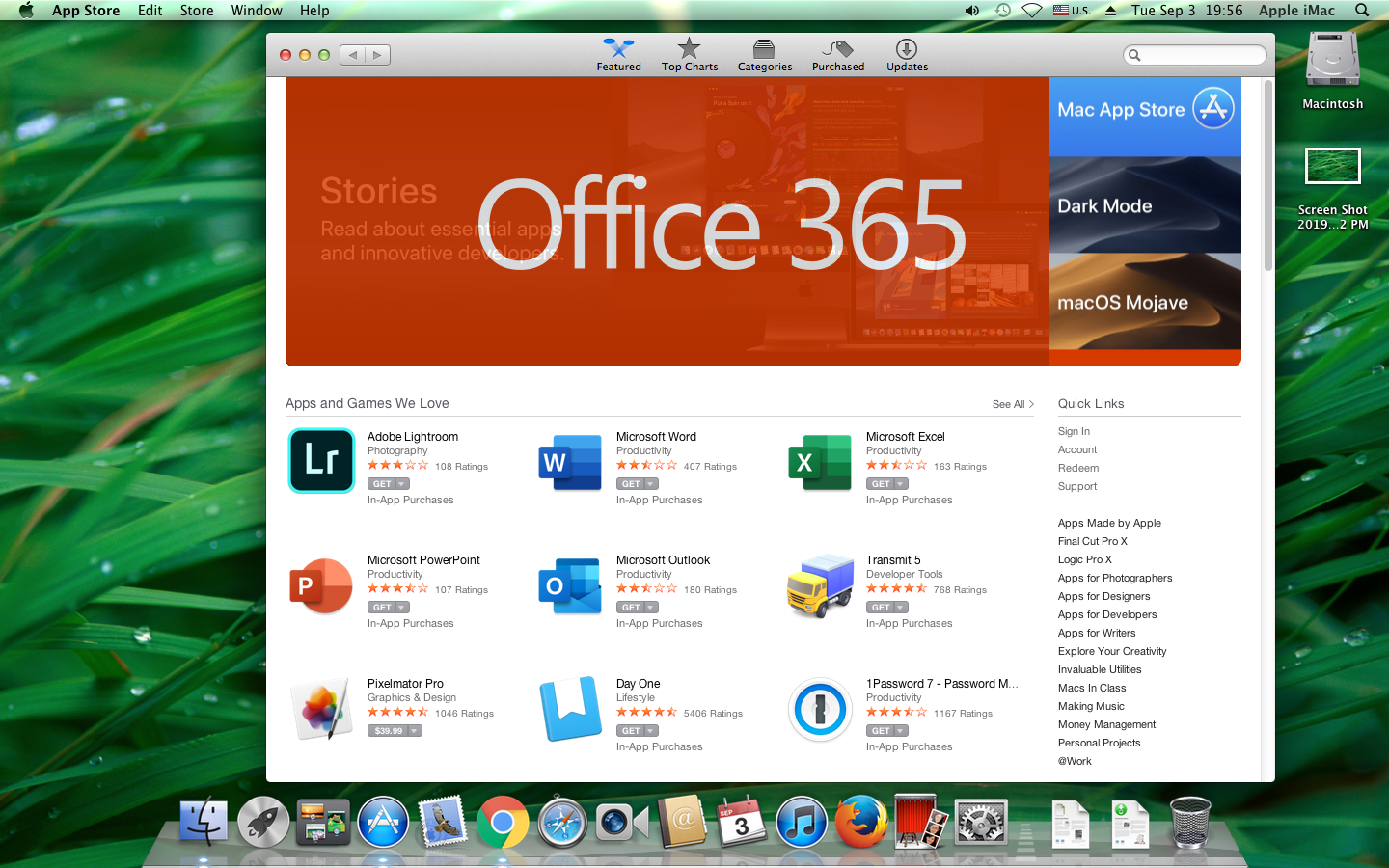Launch Safari from the Dock

pos(562,822)
